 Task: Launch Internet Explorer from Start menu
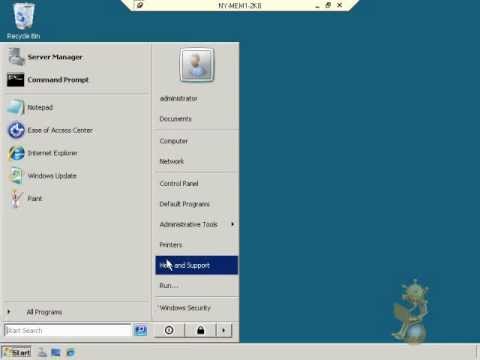(77, 153)
